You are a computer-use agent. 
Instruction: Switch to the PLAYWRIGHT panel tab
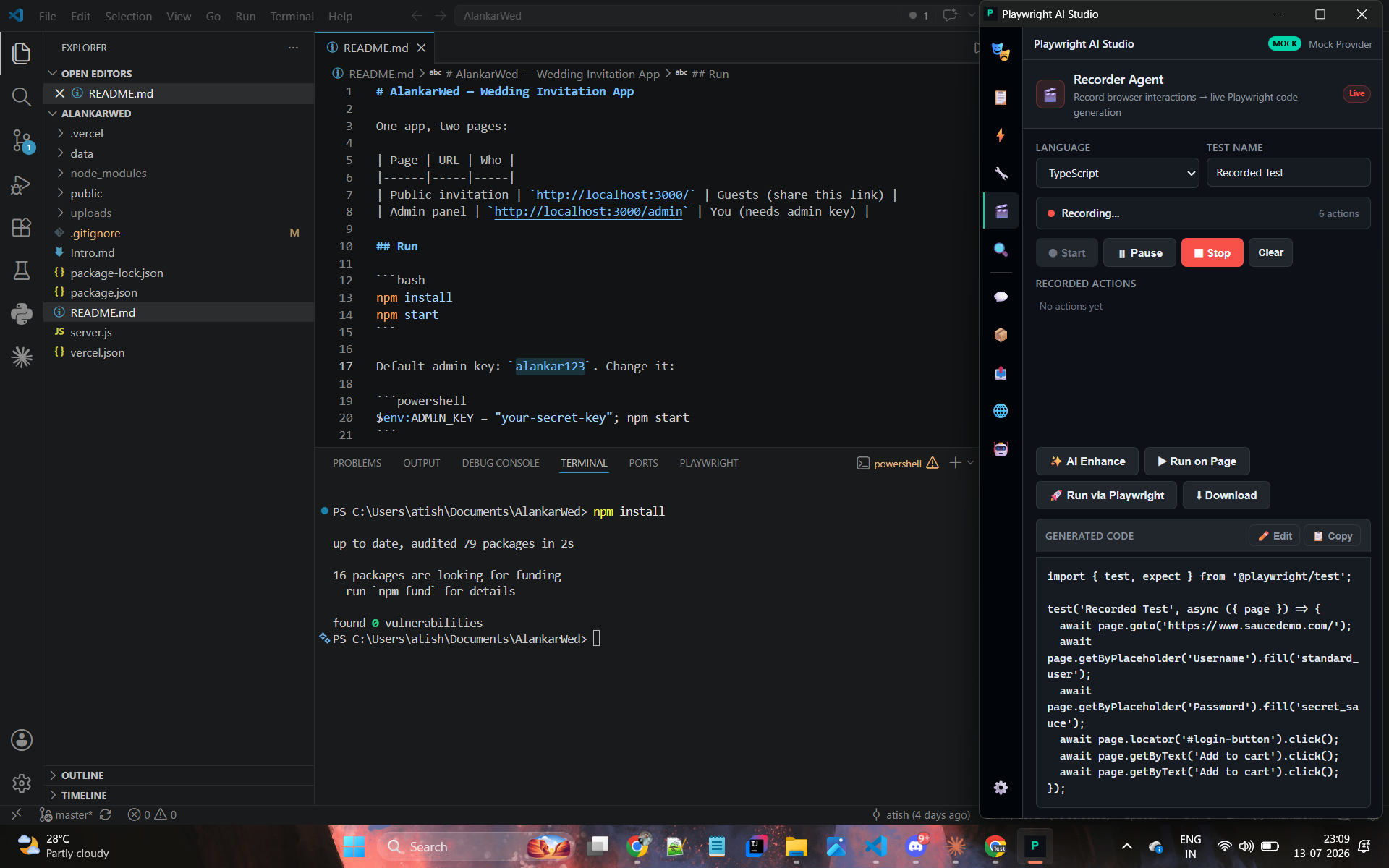pyautogui.click(x=708, y=463)
